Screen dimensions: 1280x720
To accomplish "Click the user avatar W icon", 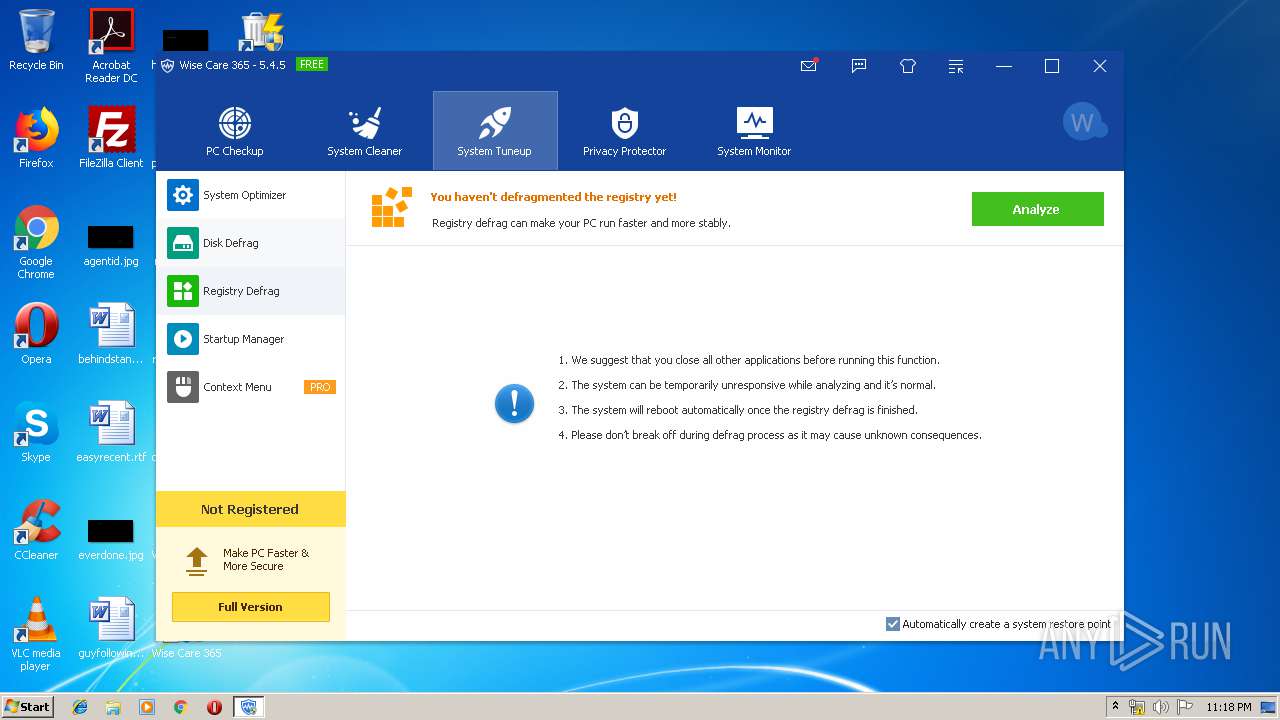I will [x=1083, y=122].
